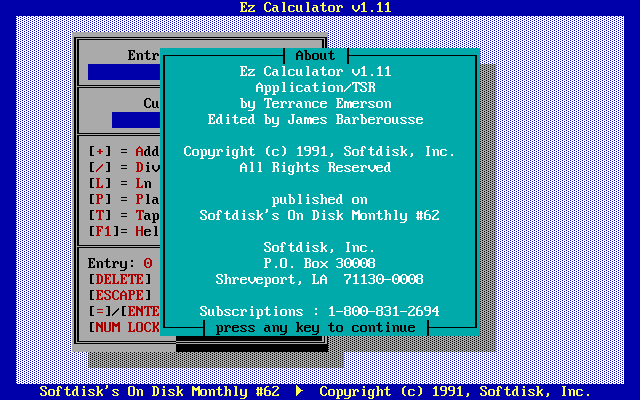Click the [ESCAPE] key label

[x=120, y=295]
